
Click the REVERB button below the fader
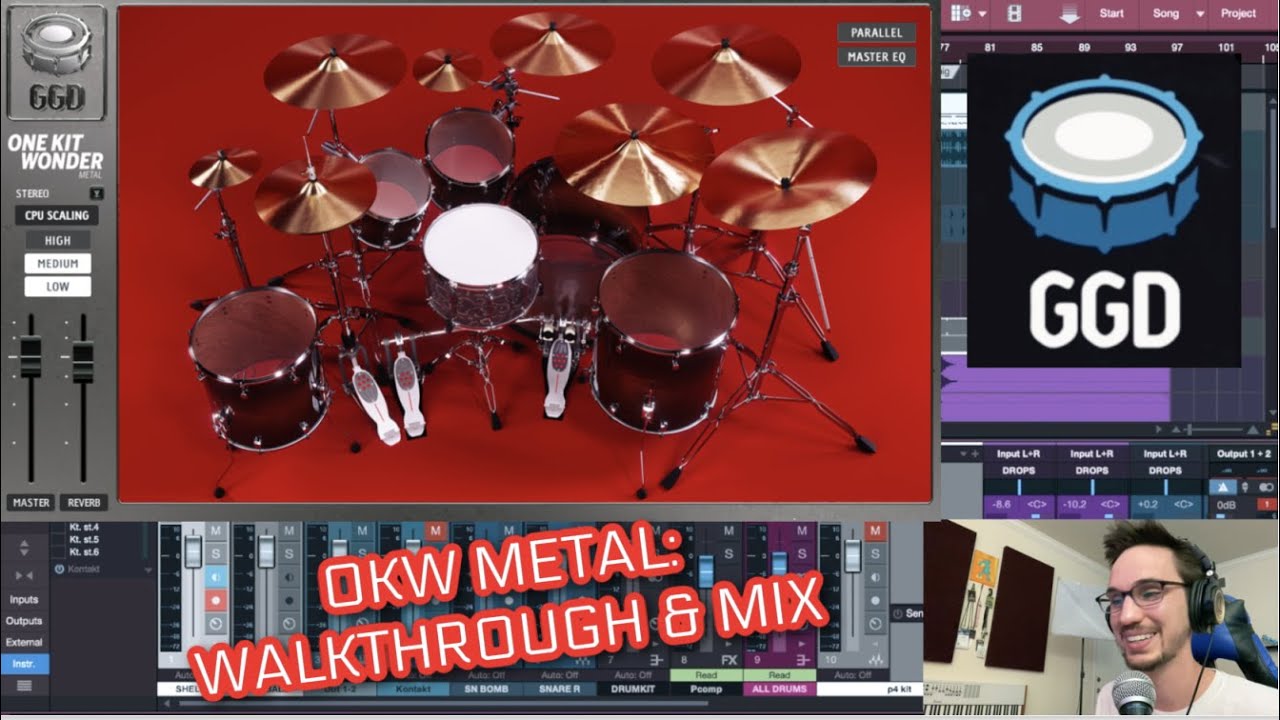[83, 503]
